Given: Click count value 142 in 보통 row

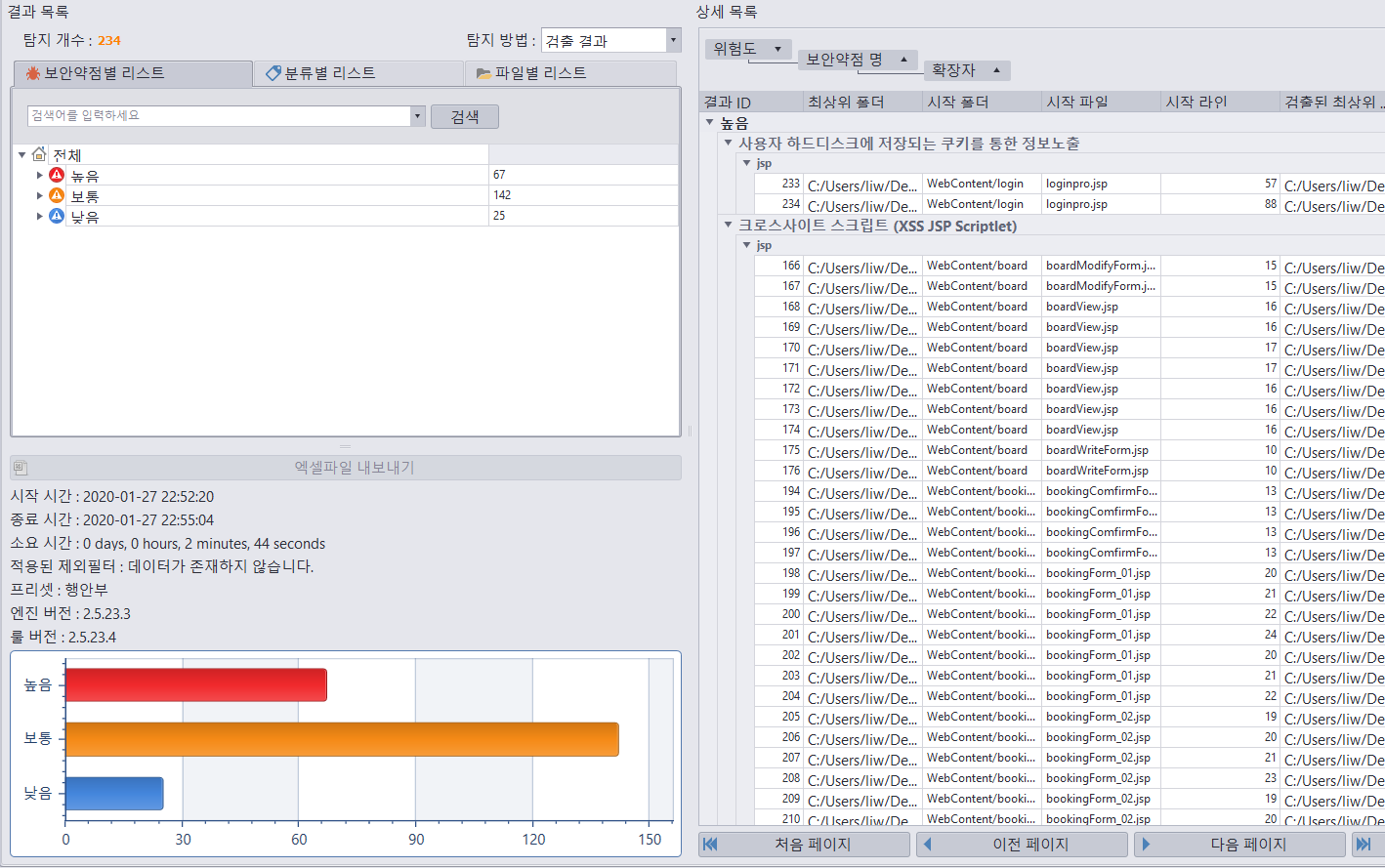Looking at the screenshot, I should click(x=502, y=195).
